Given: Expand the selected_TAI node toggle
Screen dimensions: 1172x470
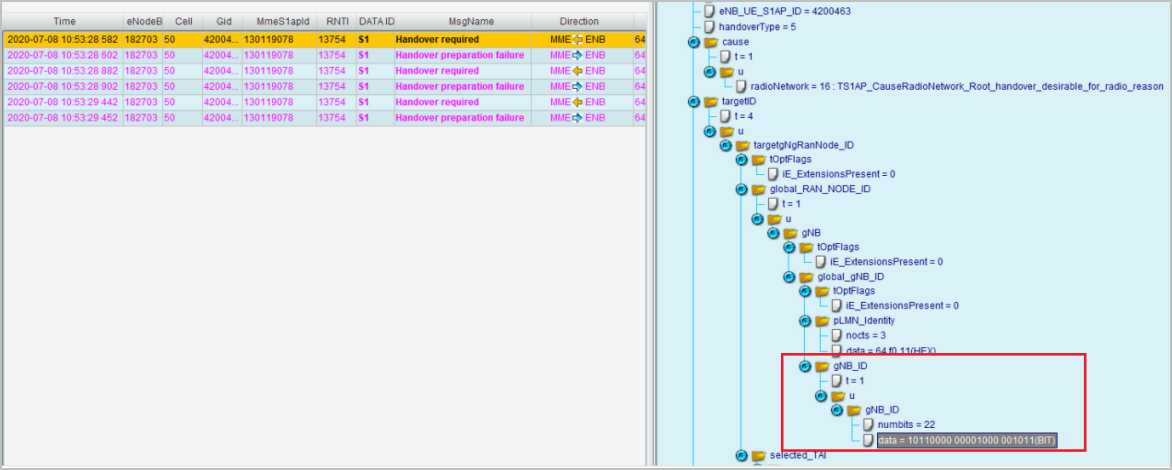Looking at the screenshot, I should pos(741,455).
